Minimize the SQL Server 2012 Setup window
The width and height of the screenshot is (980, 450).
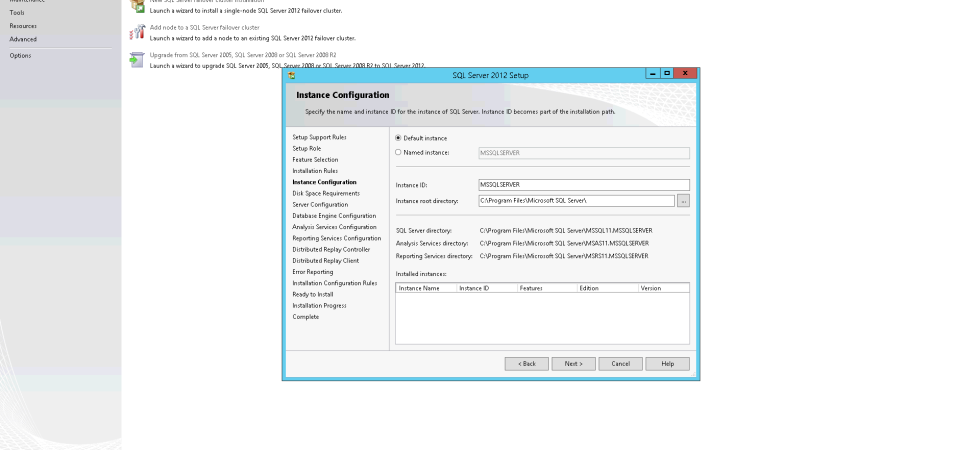(x=652, y=74)
